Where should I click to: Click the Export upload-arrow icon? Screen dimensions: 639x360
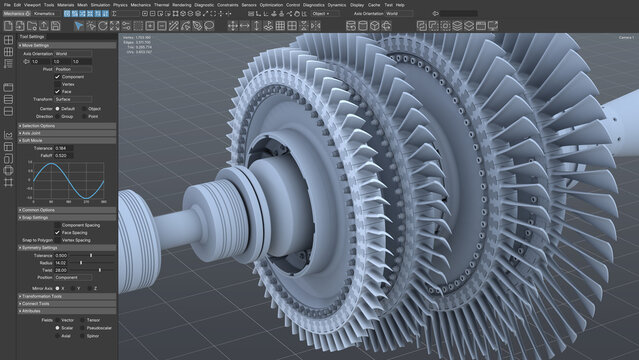coord(44,26)
